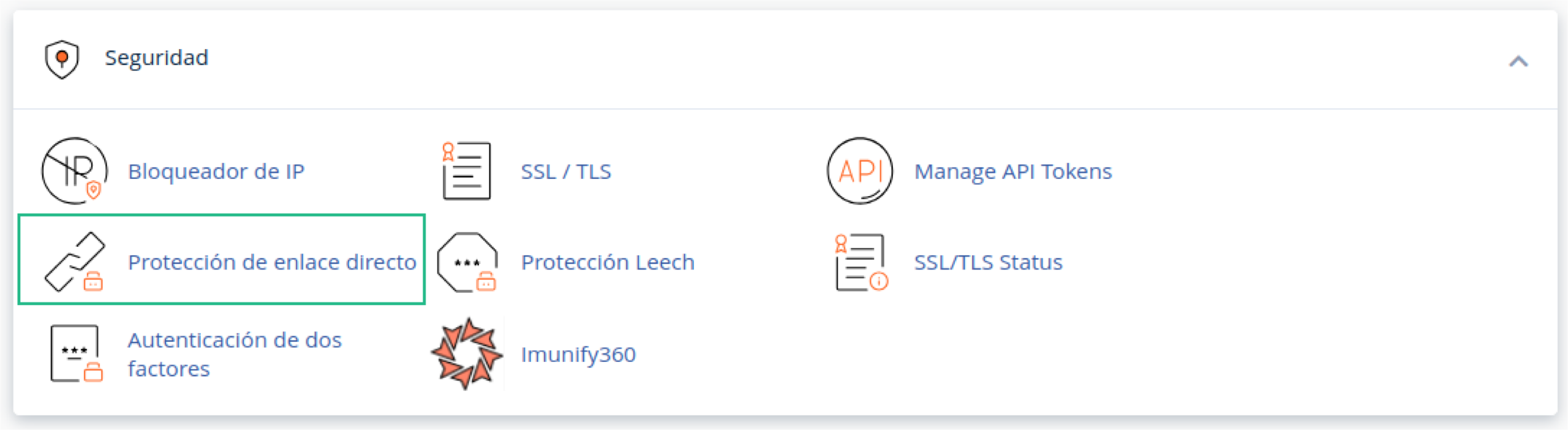Go to Manage API Tokens
The image size is (1568, 430).
click(x=1012, y=172)
